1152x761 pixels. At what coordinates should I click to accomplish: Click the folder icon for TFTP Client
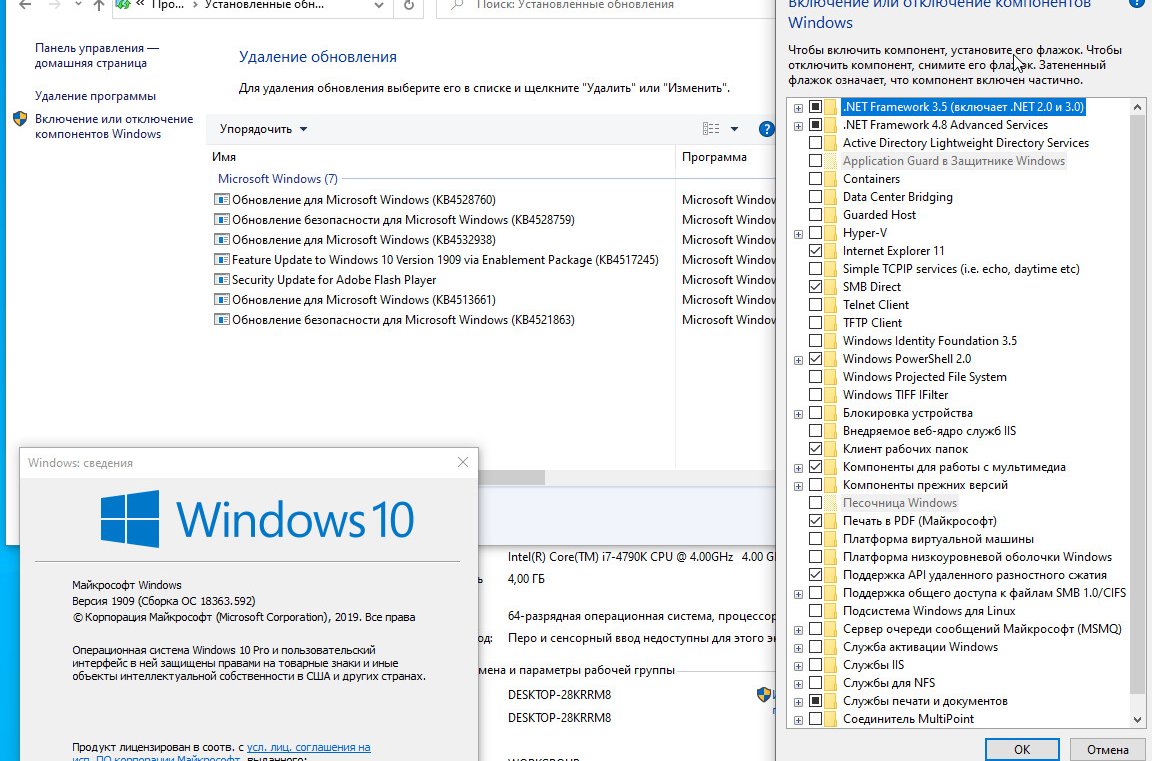(x=831, y=323)
